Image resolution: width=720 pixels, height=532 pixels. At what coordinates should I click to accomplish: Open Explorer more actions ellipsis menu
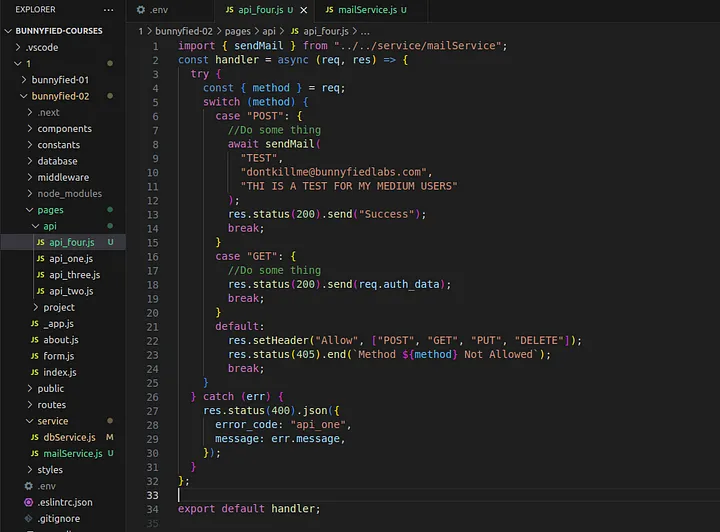pos(108,10)
